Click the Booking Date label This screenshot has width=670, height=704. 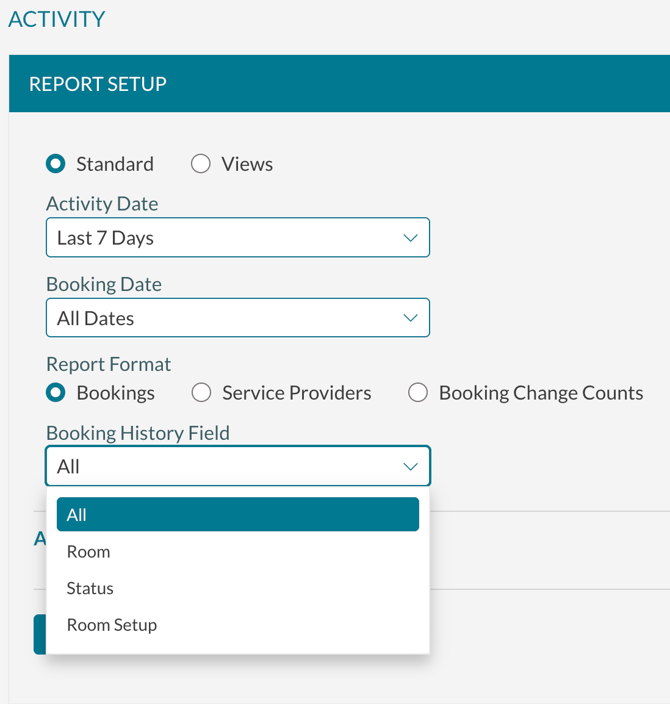point(104,284)
